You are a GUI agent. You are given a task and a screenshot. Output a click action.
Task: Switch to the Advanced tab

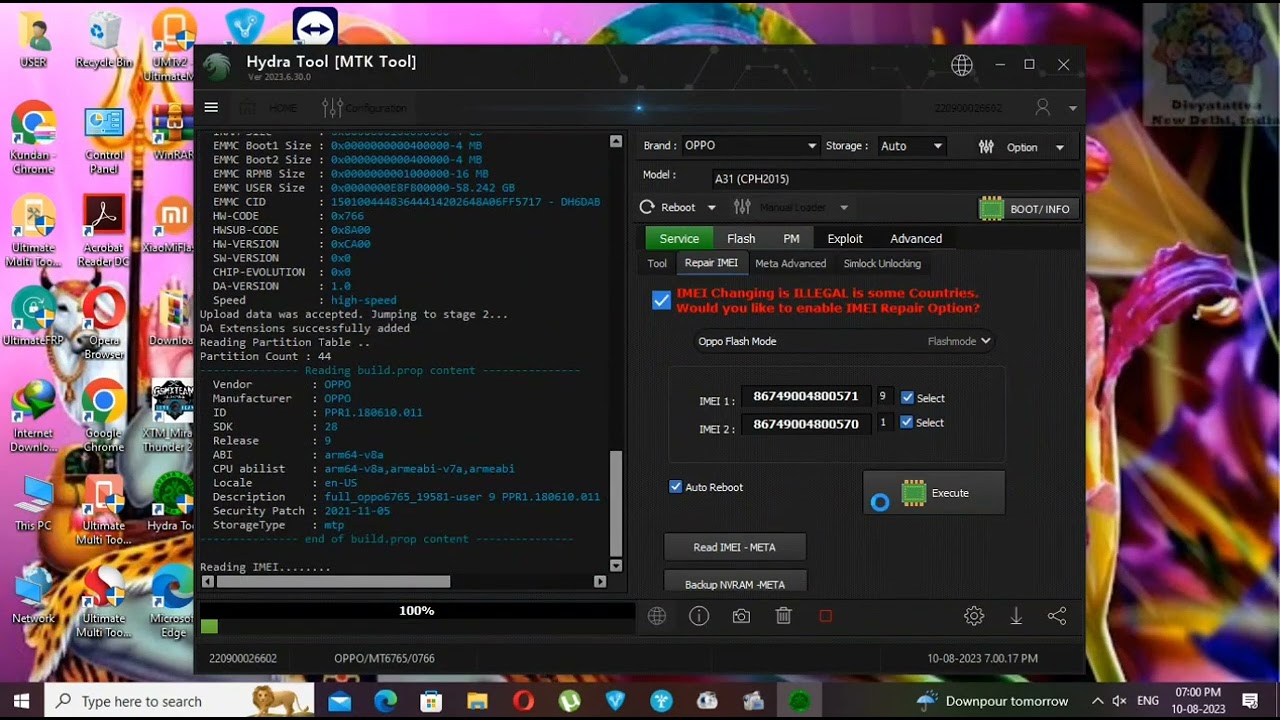pyautogui.click(x=916, y=238)
